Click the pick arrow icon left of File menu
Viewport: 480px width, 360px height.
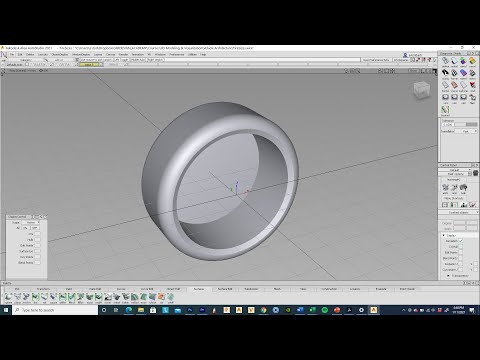coord(4,54)
